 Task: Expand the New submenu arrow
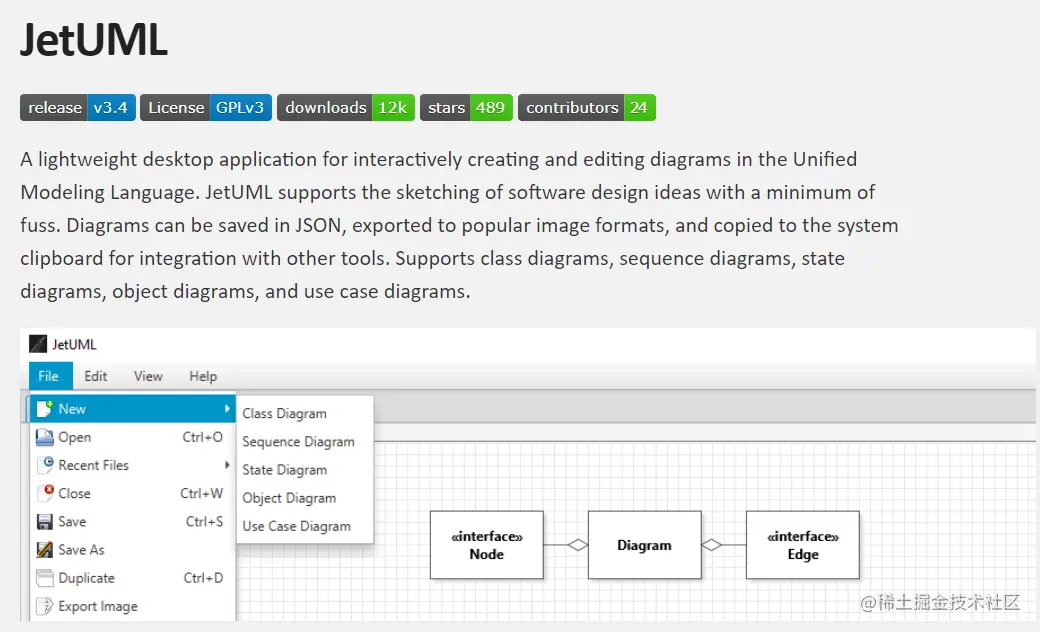(x=227, y=409)
